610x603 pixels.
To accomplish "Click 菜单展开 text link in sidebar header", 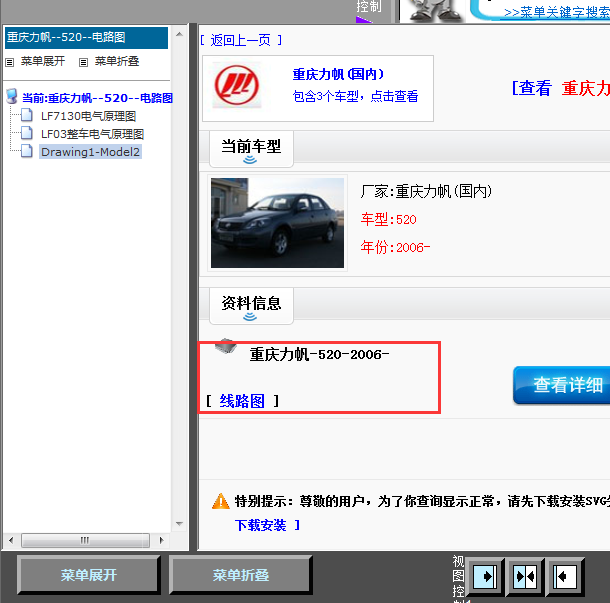I will pyautogui.click(x=43, y=61).
